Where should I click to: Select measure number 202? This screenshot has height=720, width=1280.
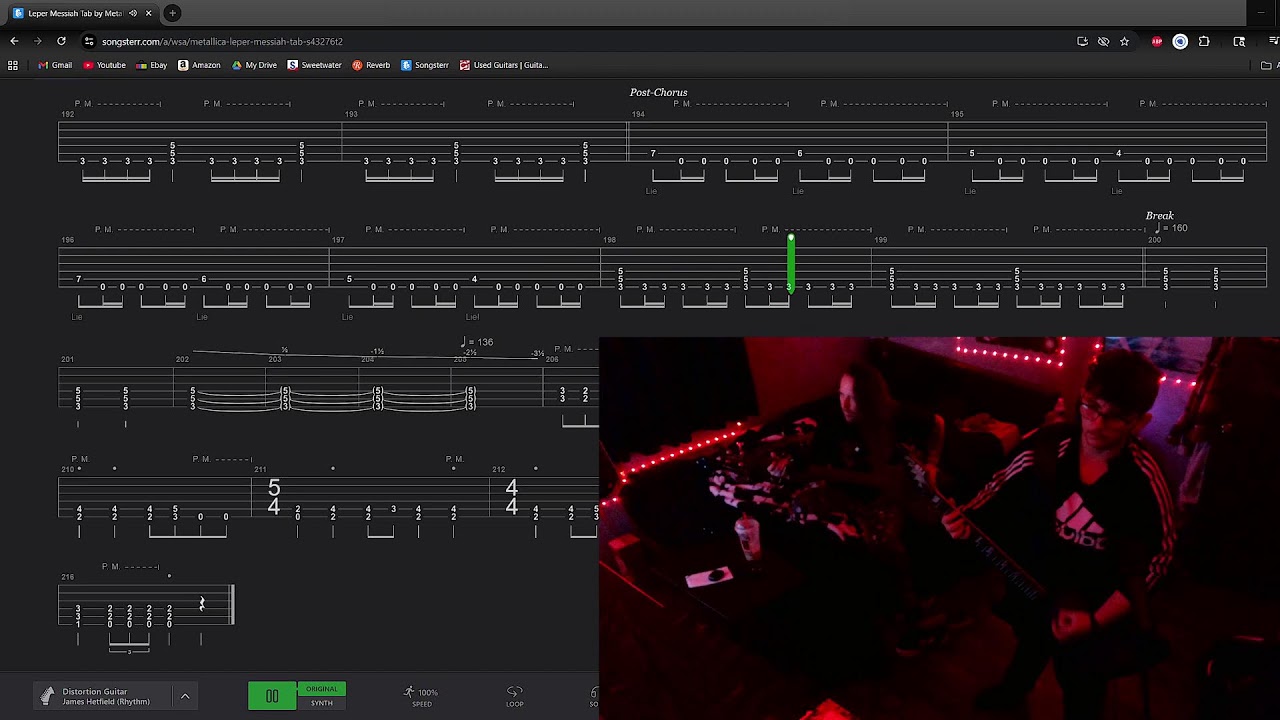tap(182, 359)
